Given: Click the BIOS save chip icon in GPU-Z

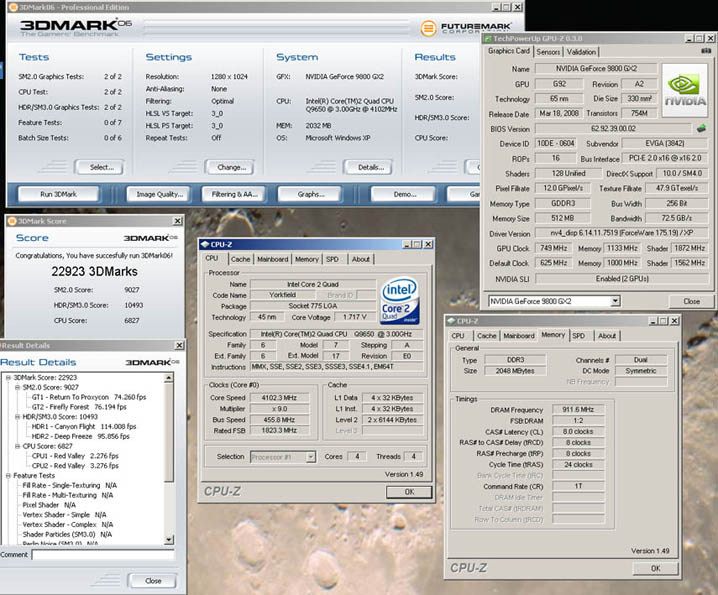Looking at the screenshot, I should 701,129.
